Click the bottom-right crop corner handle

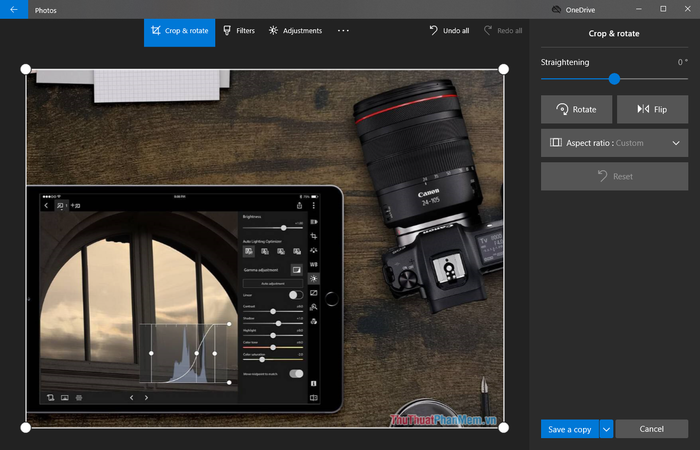(x=503, y=427)
